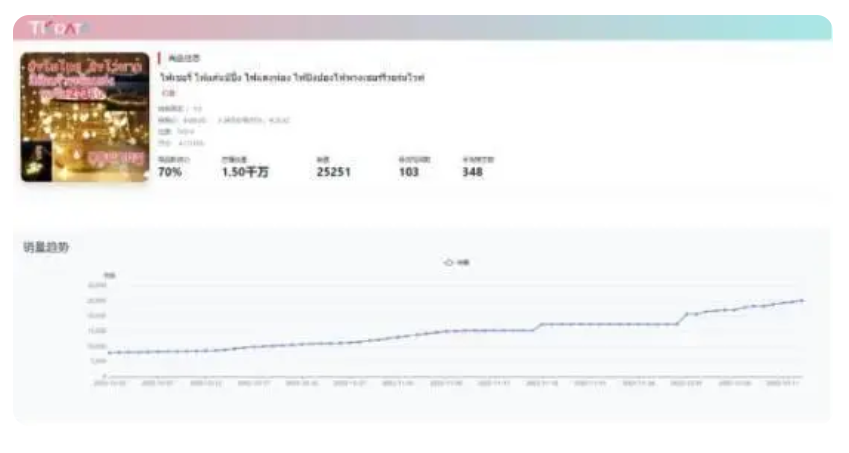Open the Thai product title link
The height and width of the screenshot is (453, 849).
click(x=292, y=78)
